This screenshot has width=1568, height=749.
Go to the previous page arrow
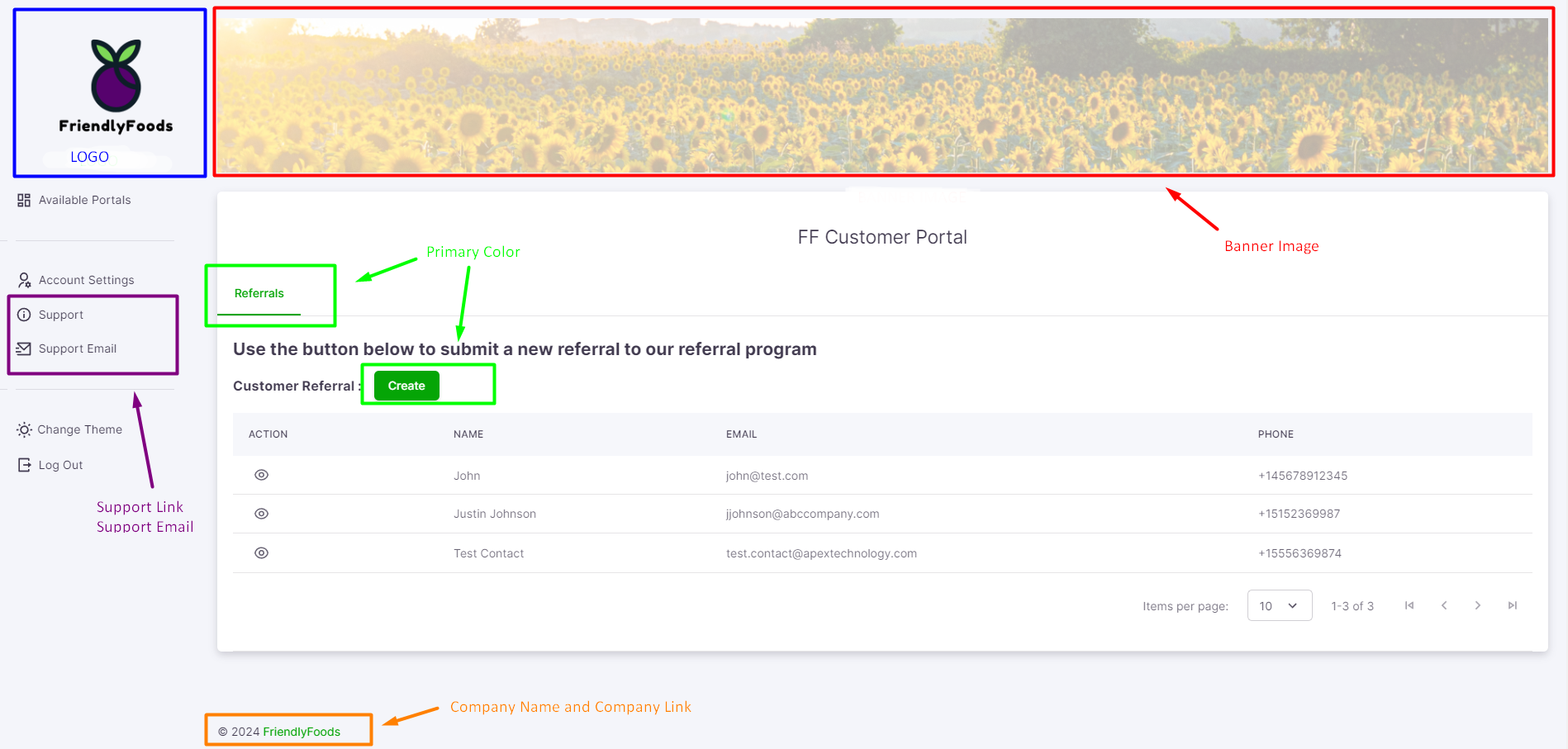coord(1444,605)
